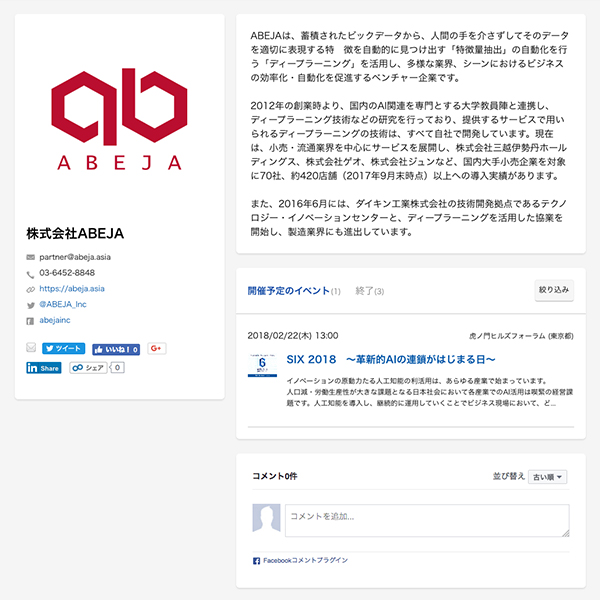Click the Facebookコメントプラグイン link
Viewport: 600px width, 600px height.
click(305, 561)
